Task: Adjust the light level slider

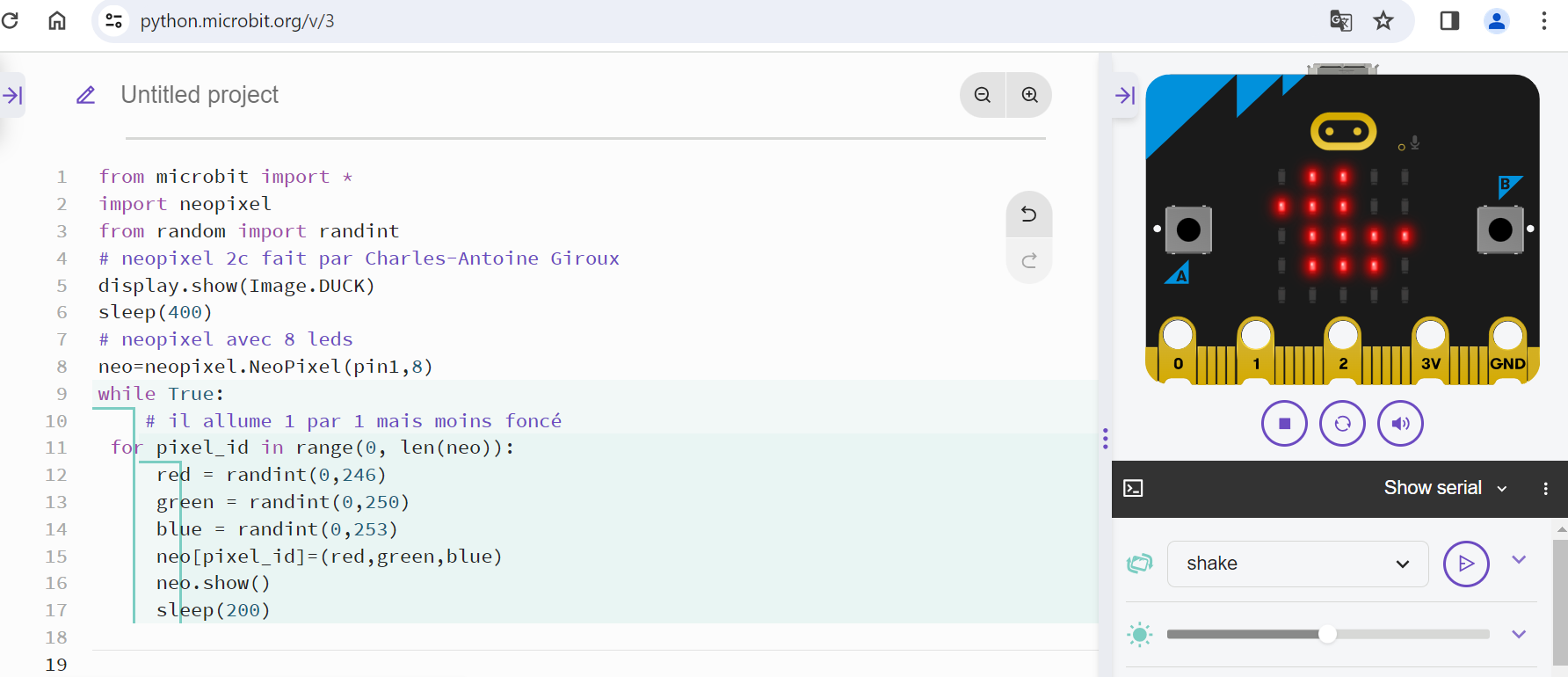Action: (1328, 634)
